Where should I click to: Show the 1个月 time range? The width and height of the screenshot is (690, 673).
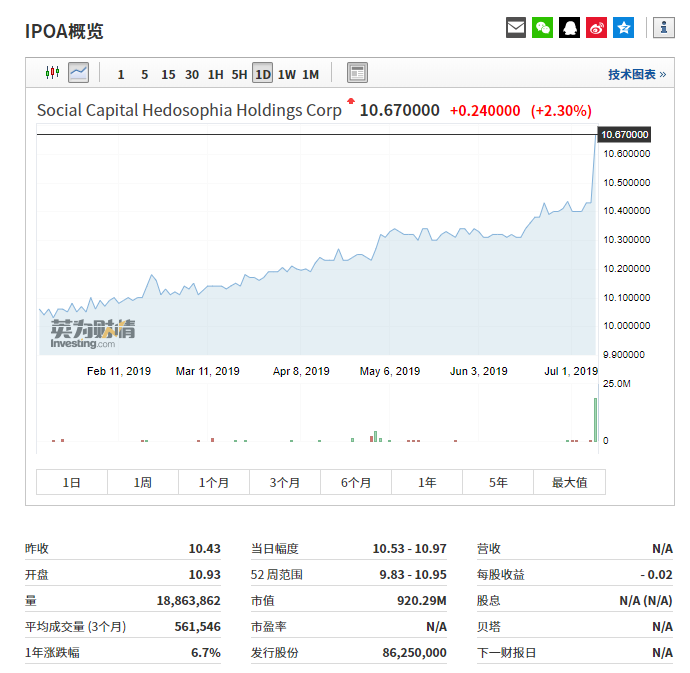[x=214, y=482]
